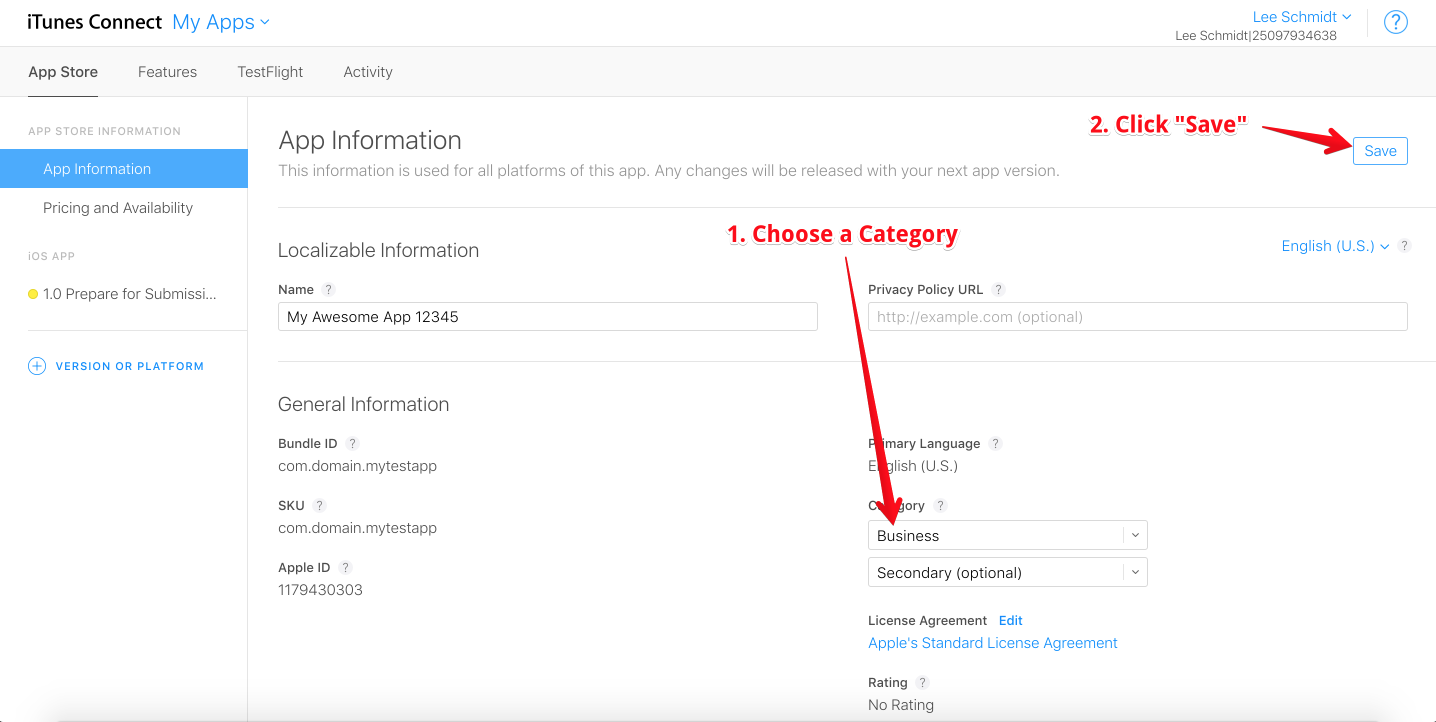Open the Lee Schmidt account menu

(x=1302, y=17)
